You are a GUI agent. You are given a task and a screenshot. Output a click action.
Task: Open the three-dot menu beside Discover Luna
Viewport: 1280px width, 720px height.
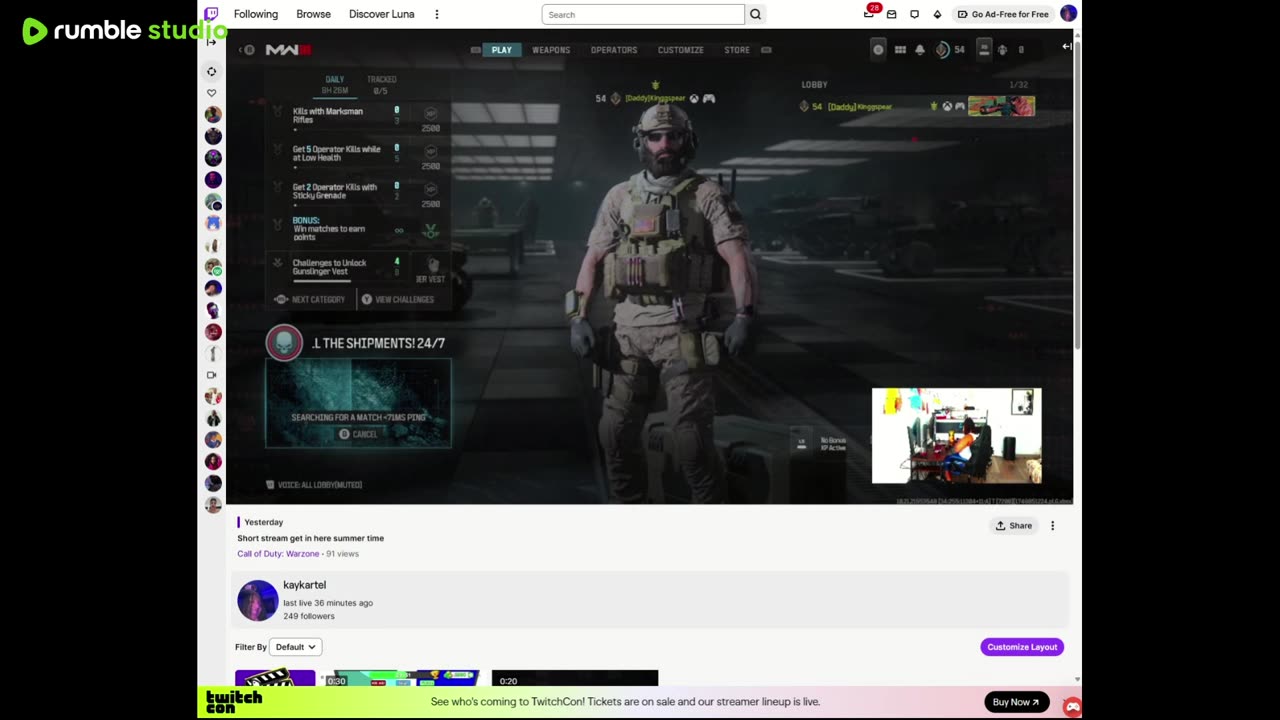pyautogui.click(x=436, y=14)
